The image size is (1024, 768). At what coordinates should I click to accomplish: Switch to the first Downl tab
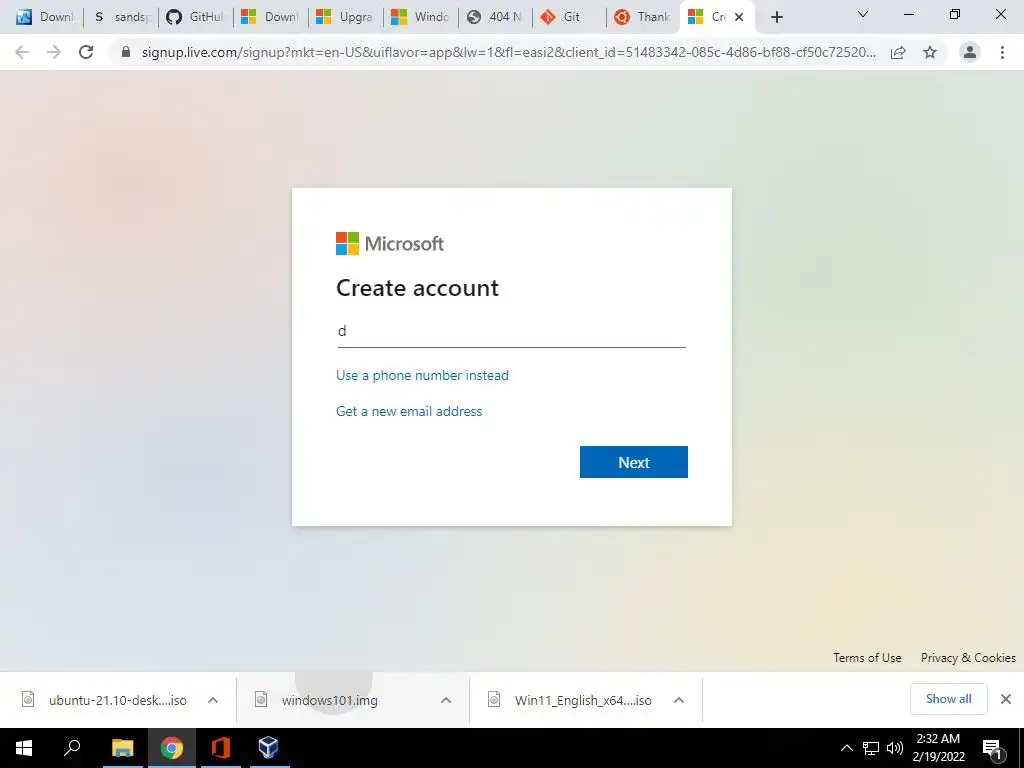[x=44, y=17]
